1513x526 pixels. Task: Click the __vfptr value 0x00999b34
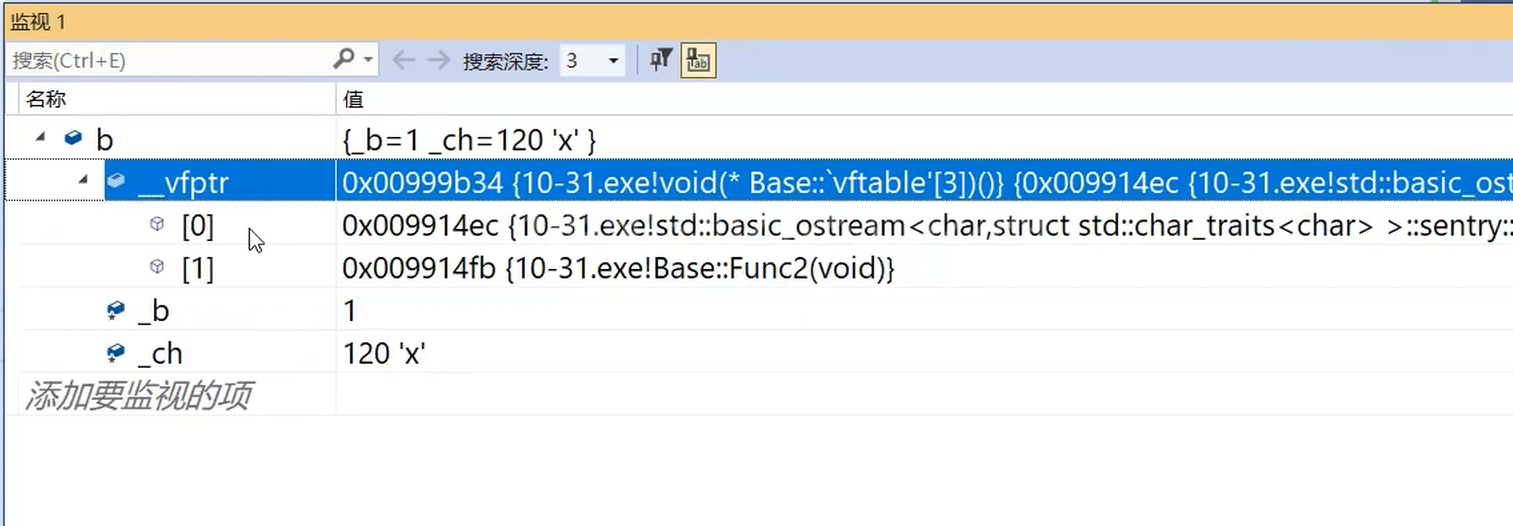927,182
